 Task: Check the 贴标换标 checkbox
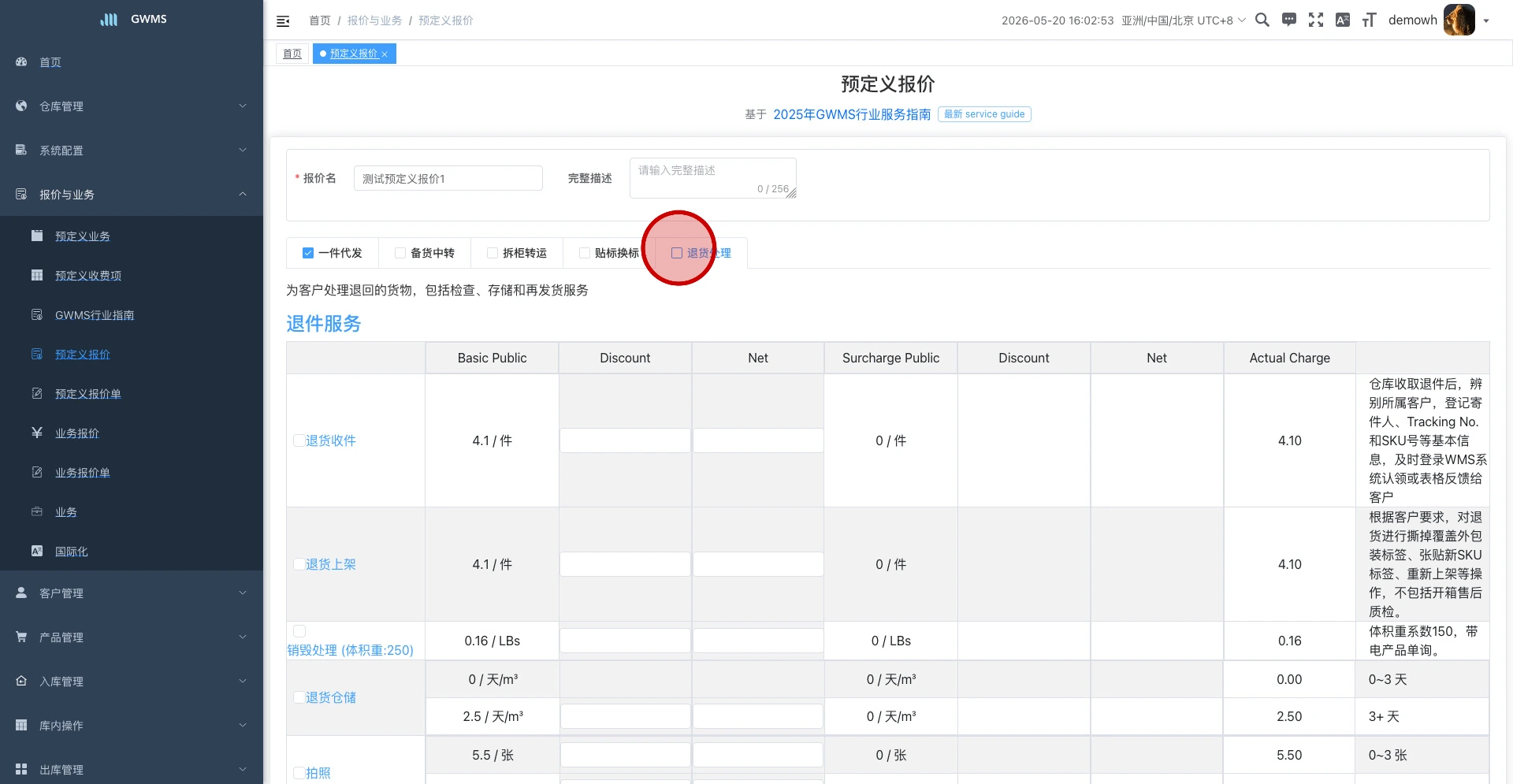pyautogui.click(x=585, y=253)
